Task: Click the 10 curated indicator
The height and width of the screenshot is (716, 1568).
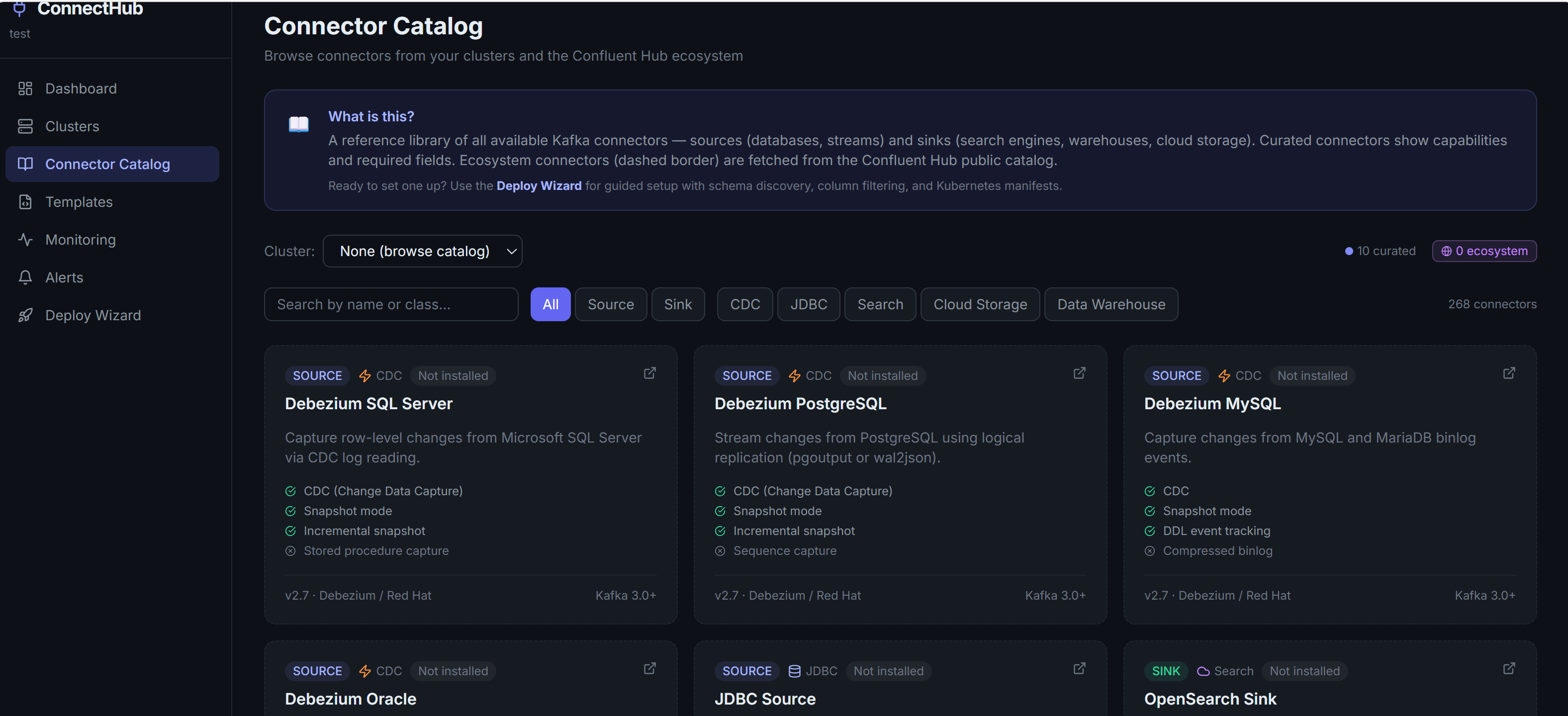Action: pos(1380,251)
